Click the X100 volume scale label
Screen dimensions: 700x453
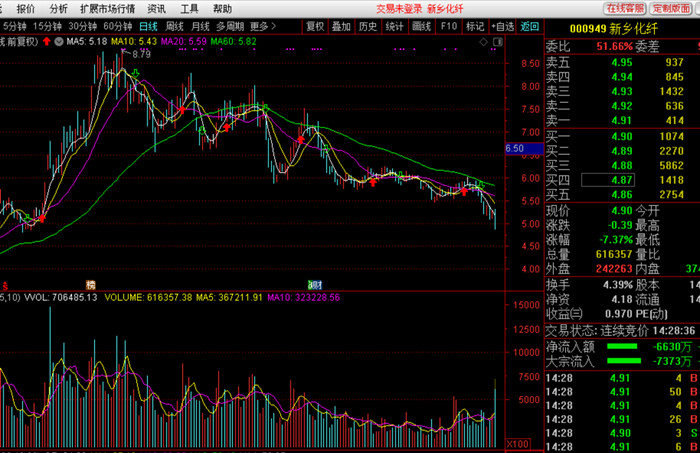pos(518,443)
